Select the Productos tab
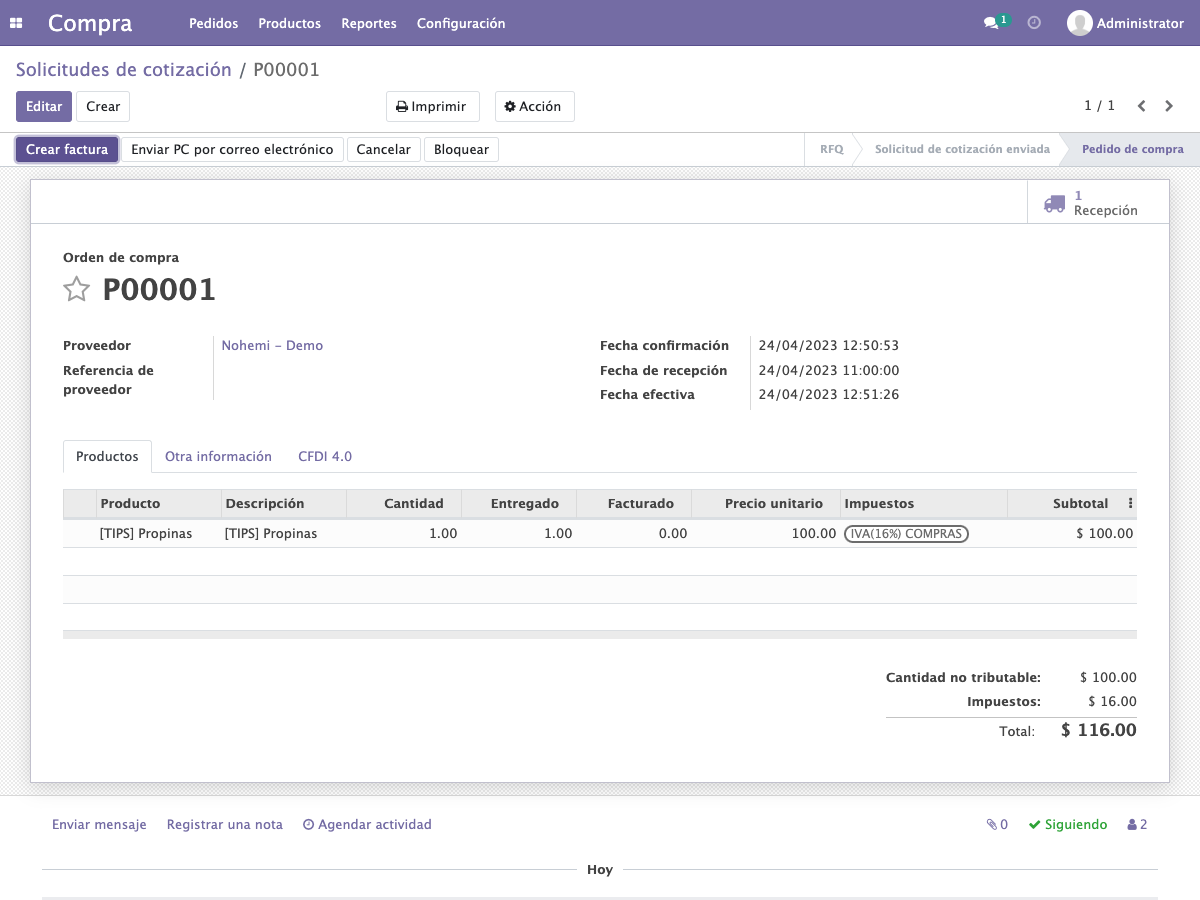Screen dimensions: 1200x900 [x=107, y=456]
